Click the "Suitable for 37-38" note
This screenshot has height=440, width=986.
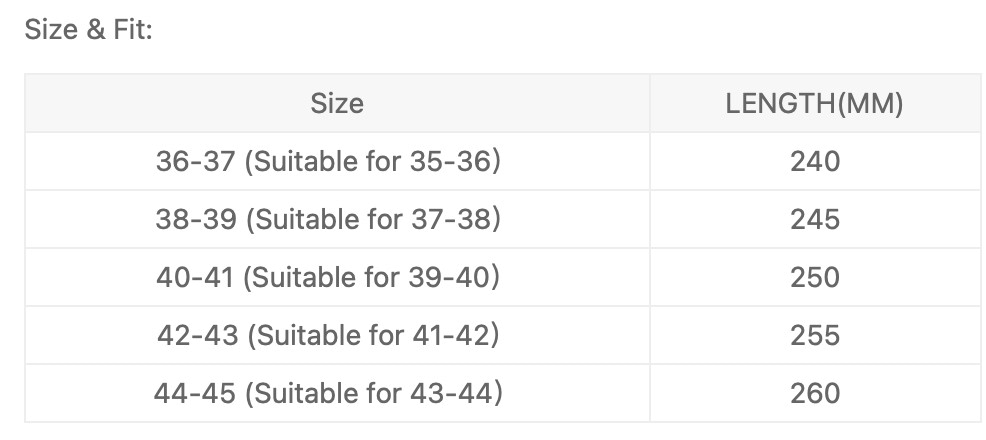point(372,219)
